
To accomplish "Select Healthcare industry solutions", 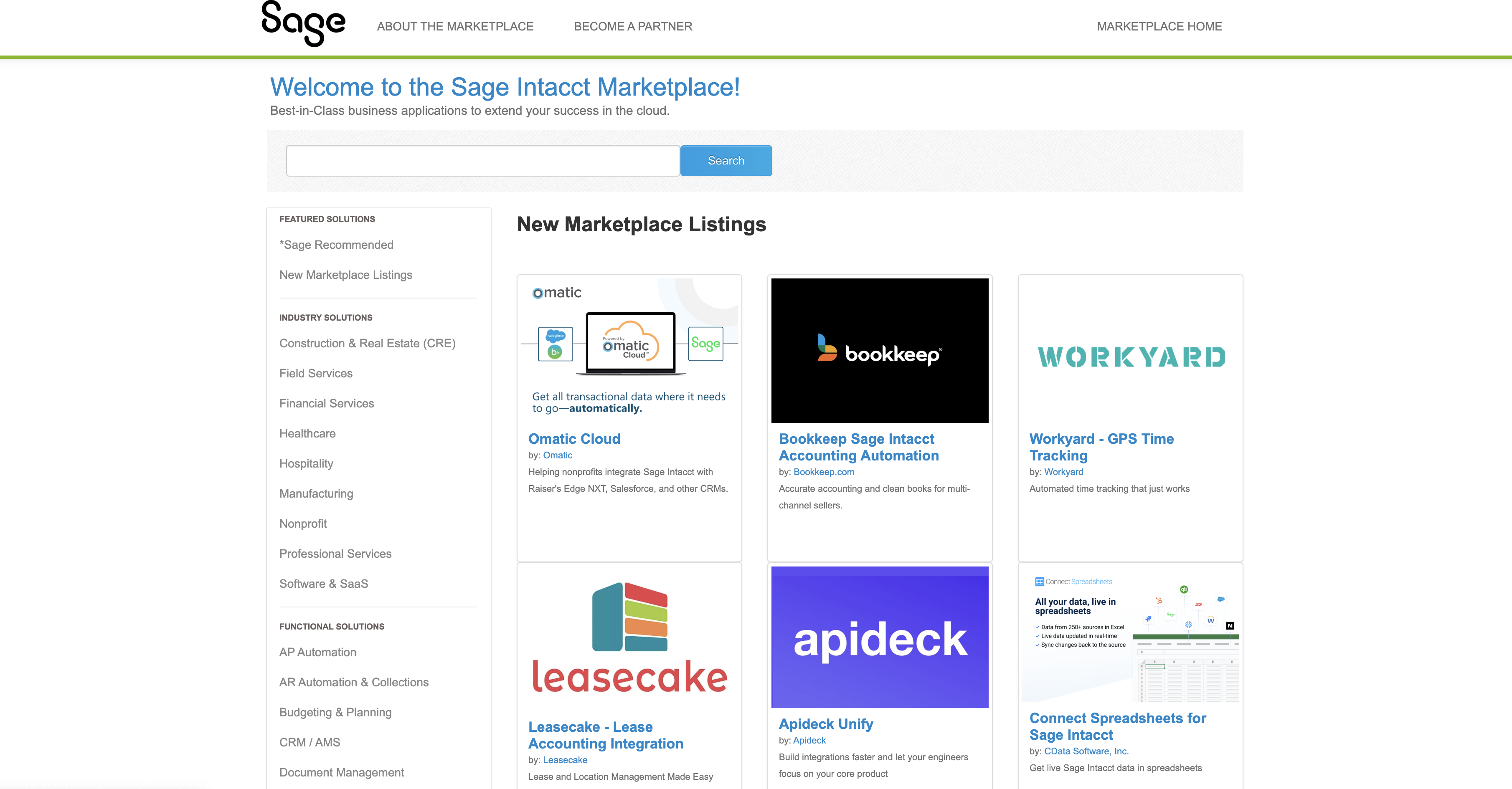I will pos(307,433).
